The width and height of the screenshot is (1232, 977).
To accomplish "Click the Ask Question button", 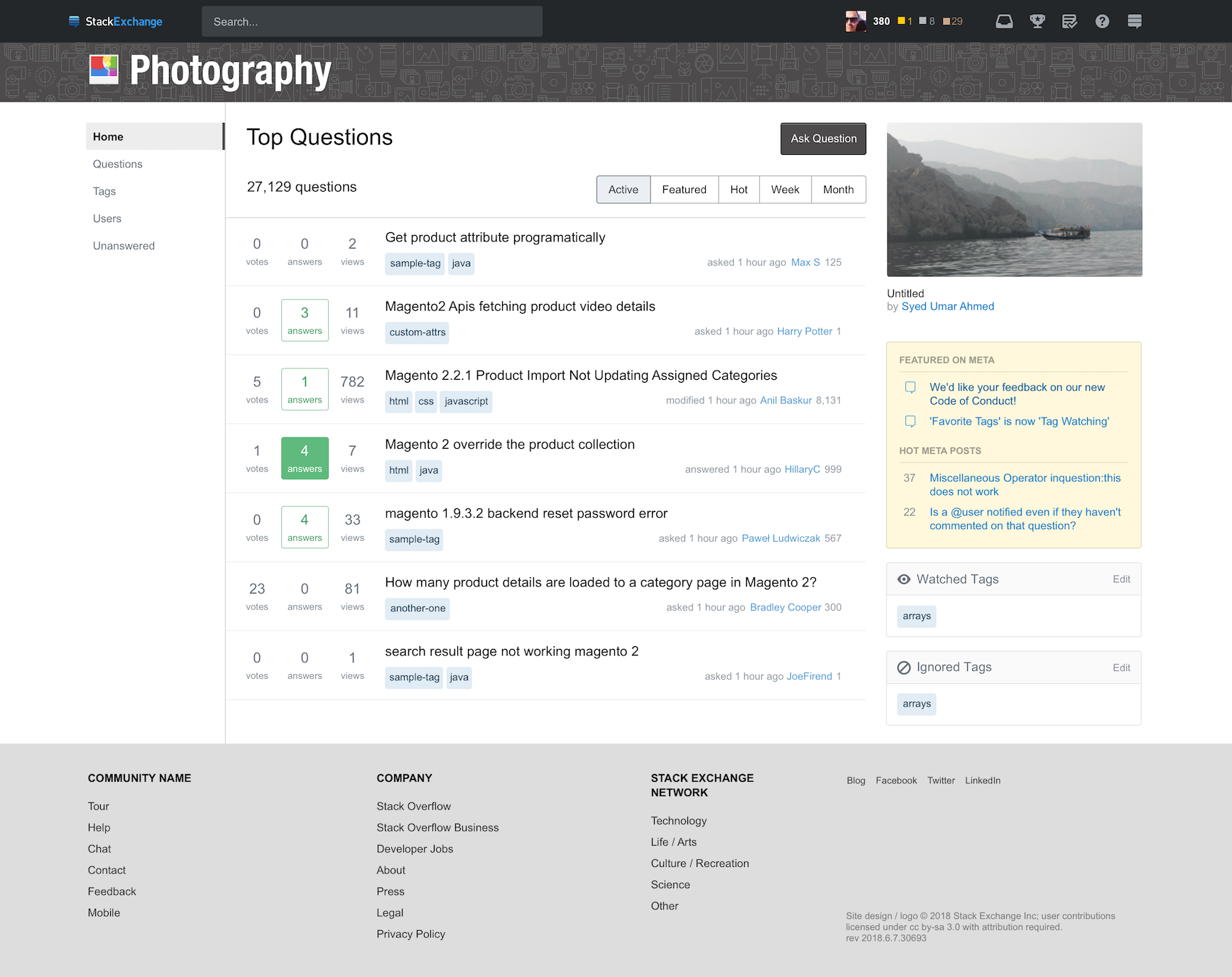I will coord(824,138).
